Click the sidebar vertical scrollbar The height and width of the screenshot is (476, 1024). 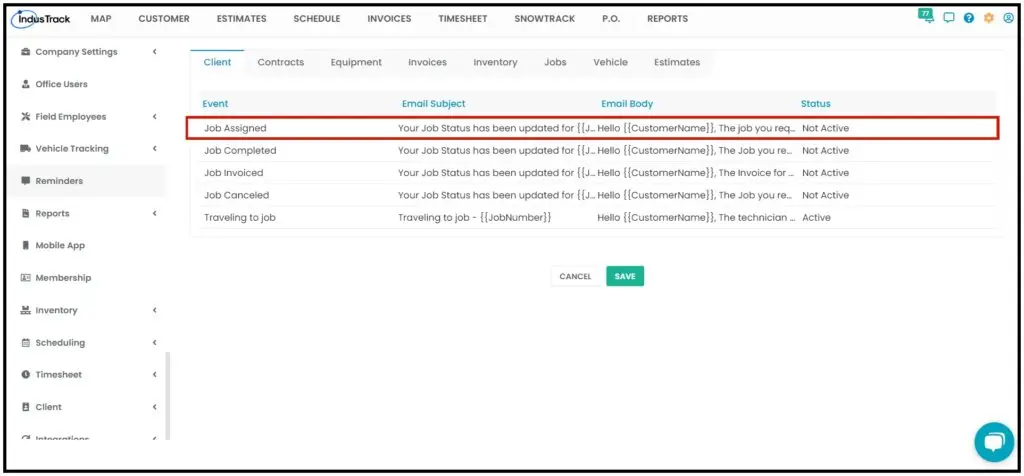tap(167, 396)
